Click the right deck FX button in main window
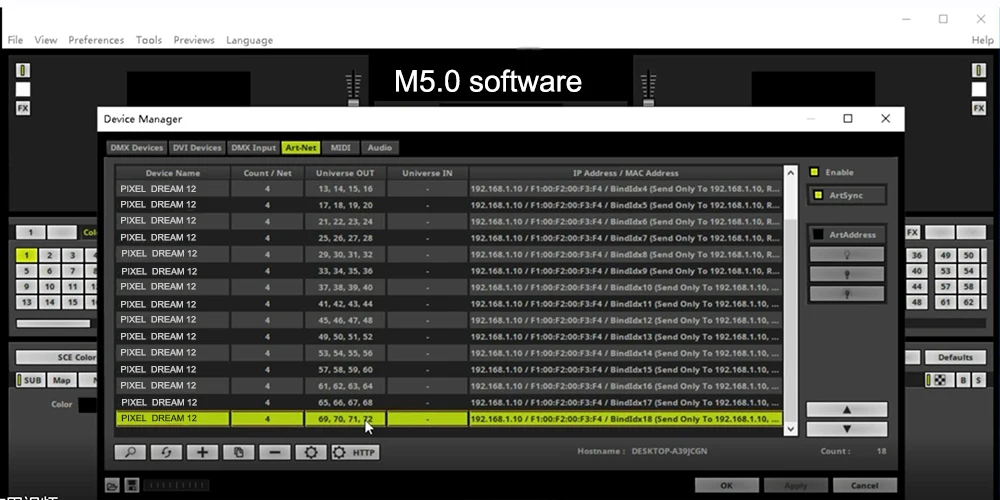1000x500 pixels. pyautogui.click(x=979, y=108)
